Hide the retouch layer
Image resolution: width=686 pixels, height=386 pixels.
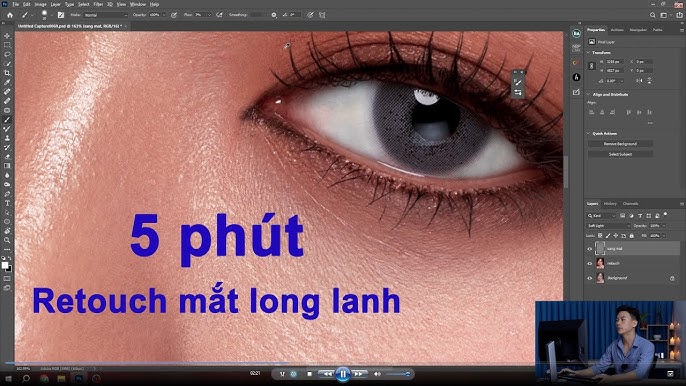coord(589,263)
